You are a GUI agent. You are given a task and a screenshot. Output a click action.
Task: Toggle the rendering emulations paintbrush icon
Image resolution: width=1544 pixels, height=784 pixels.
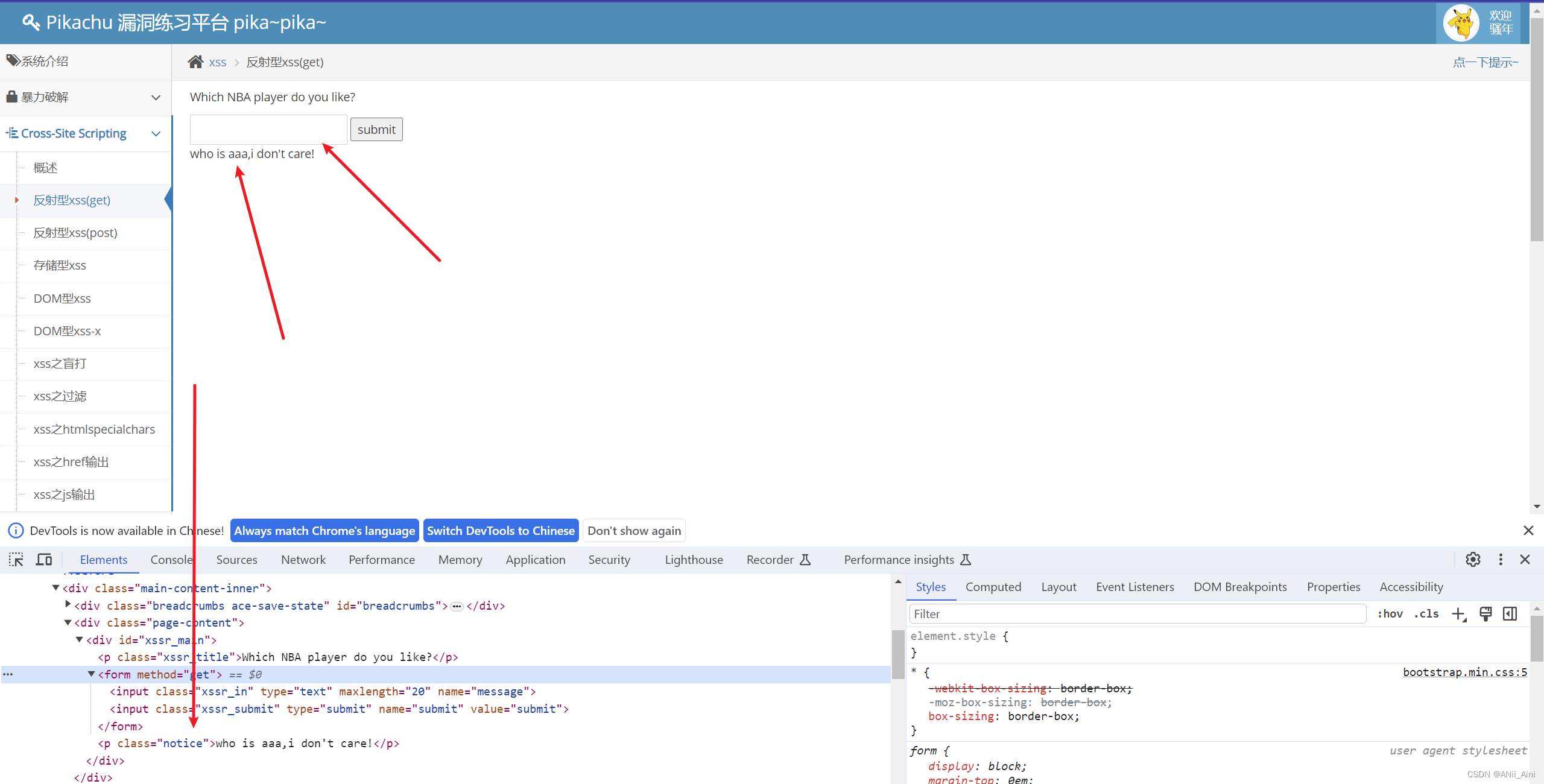(x=1485, y=614)
